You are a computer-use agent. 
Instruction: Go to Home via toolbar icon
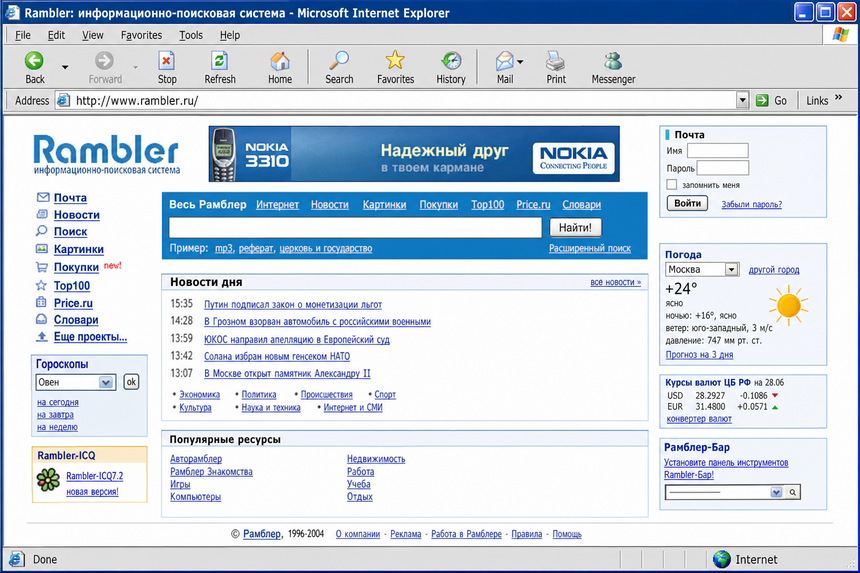(x=280, y=61)
